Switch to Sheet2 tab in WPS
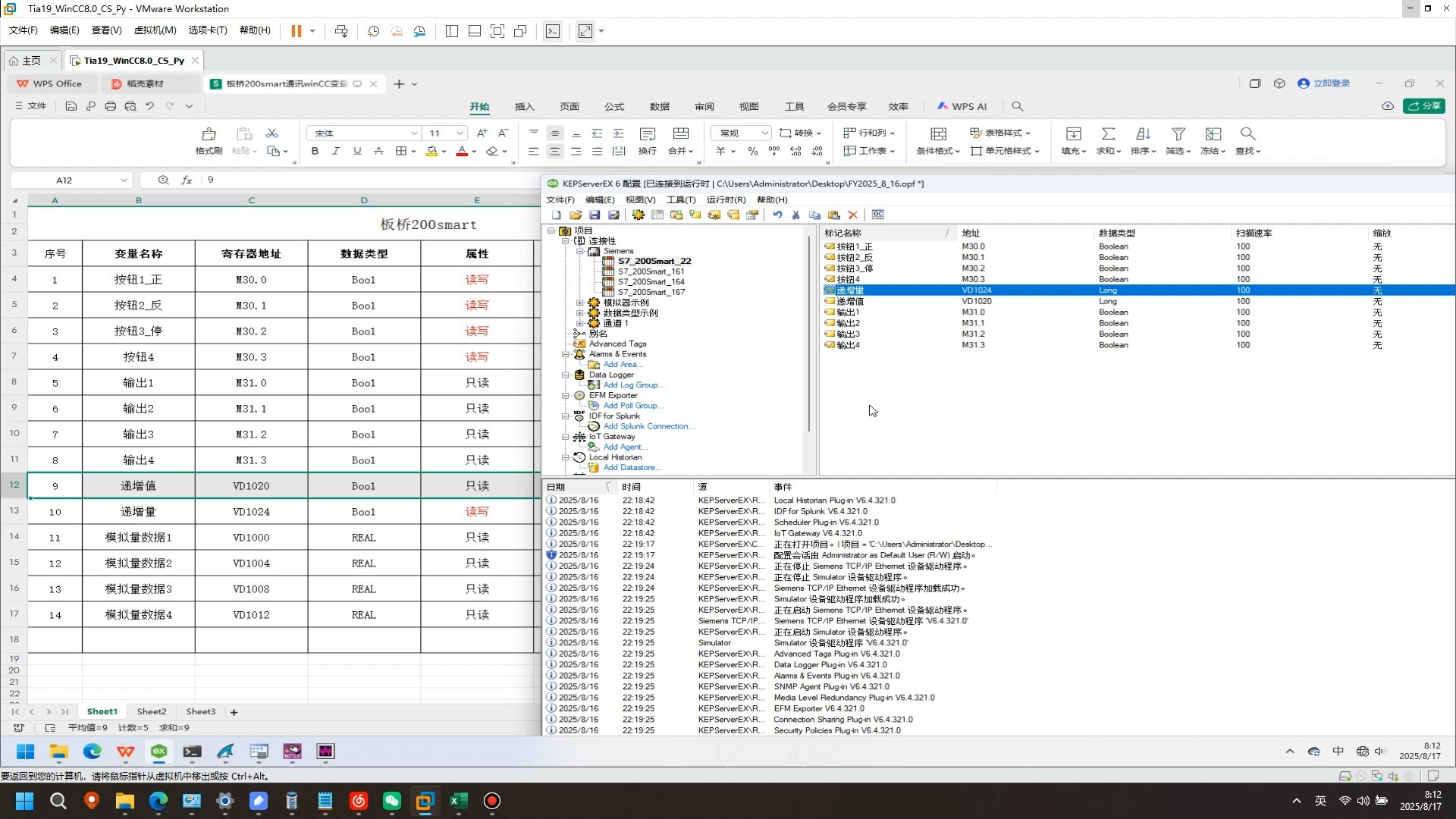The height and width of the screenshot is (819, 1456). (x=152, y=712)
